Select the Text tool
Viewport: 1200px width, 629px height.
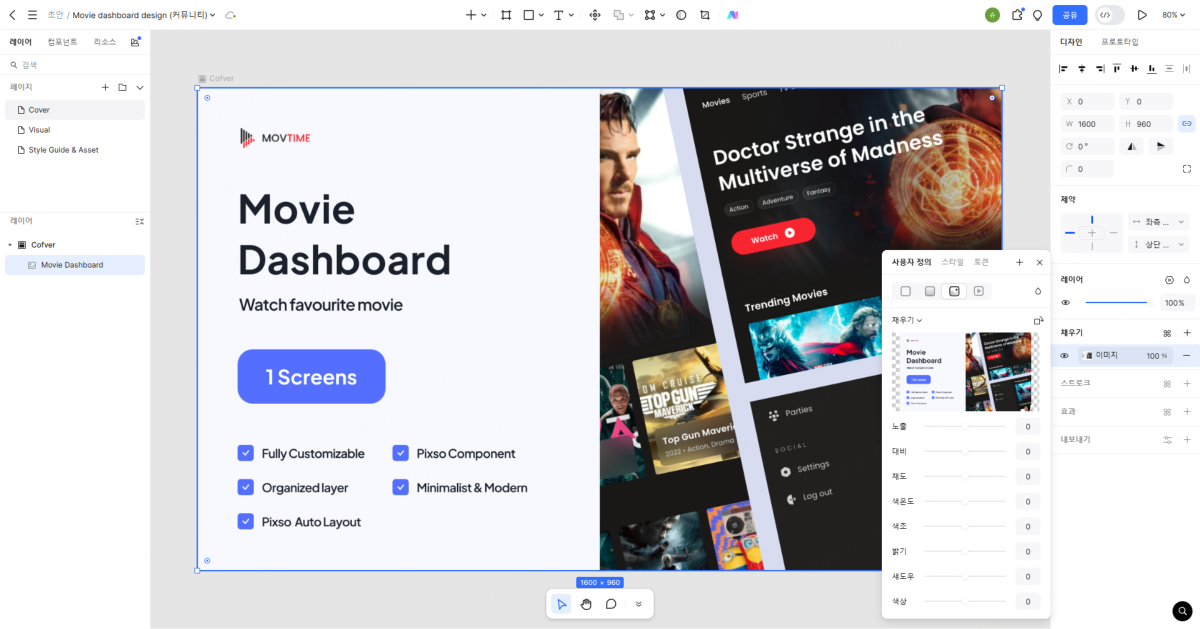pyautogui.click(x=558, y=15)
